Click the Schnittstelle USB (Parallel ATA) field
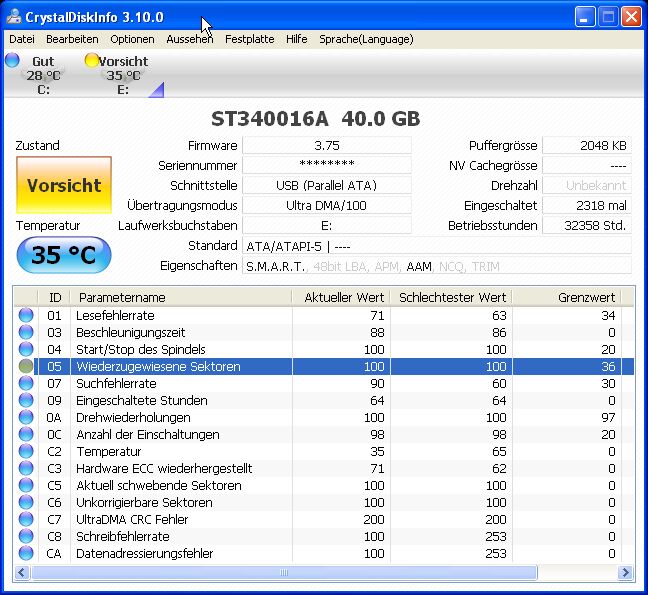Viewport: 648px width, 595px height. (327, 185)
